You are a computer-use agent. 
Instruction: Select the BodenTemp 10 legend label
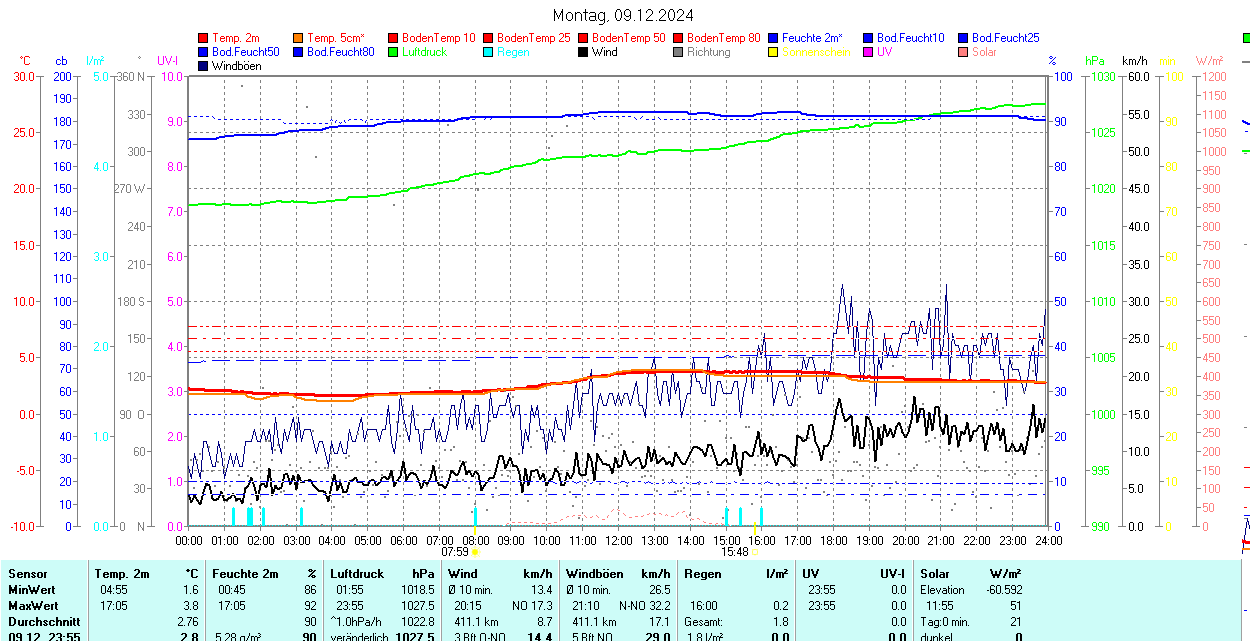coord(439,38)
